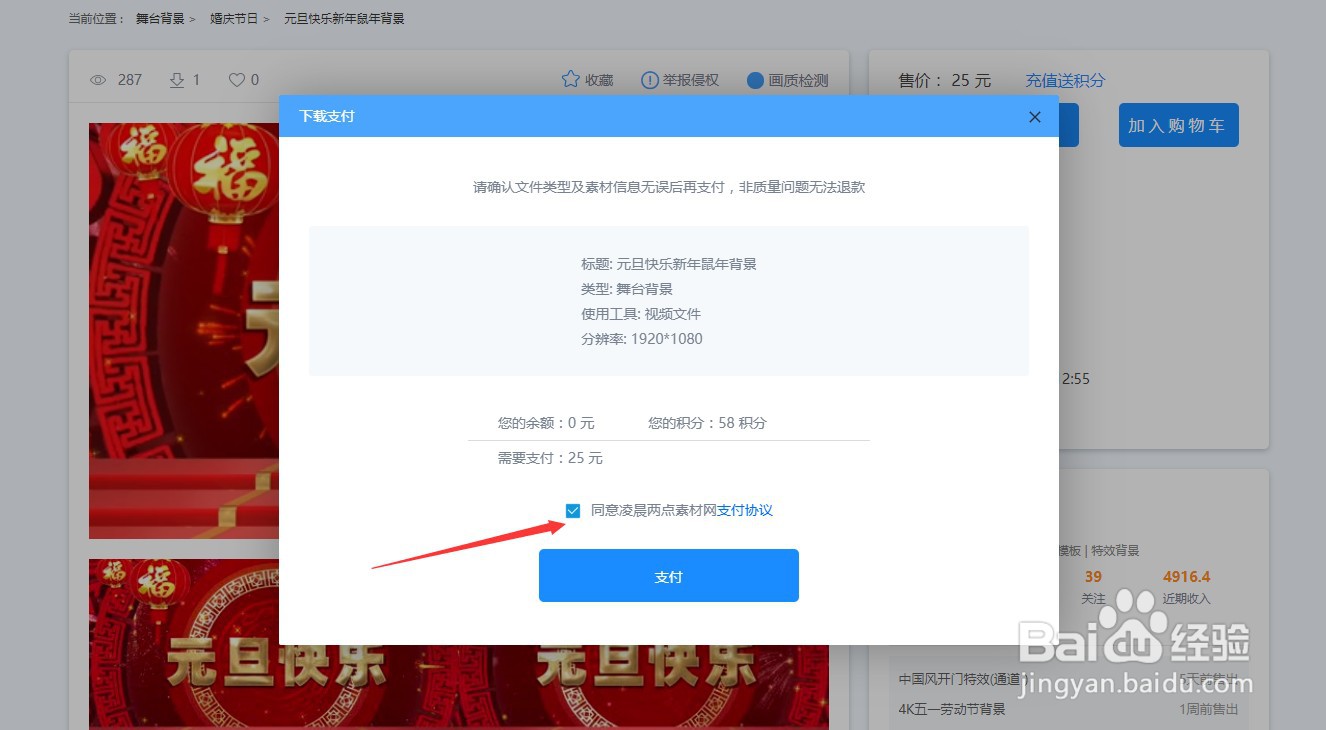Click the top red lantern preview image

pos(183,330)
